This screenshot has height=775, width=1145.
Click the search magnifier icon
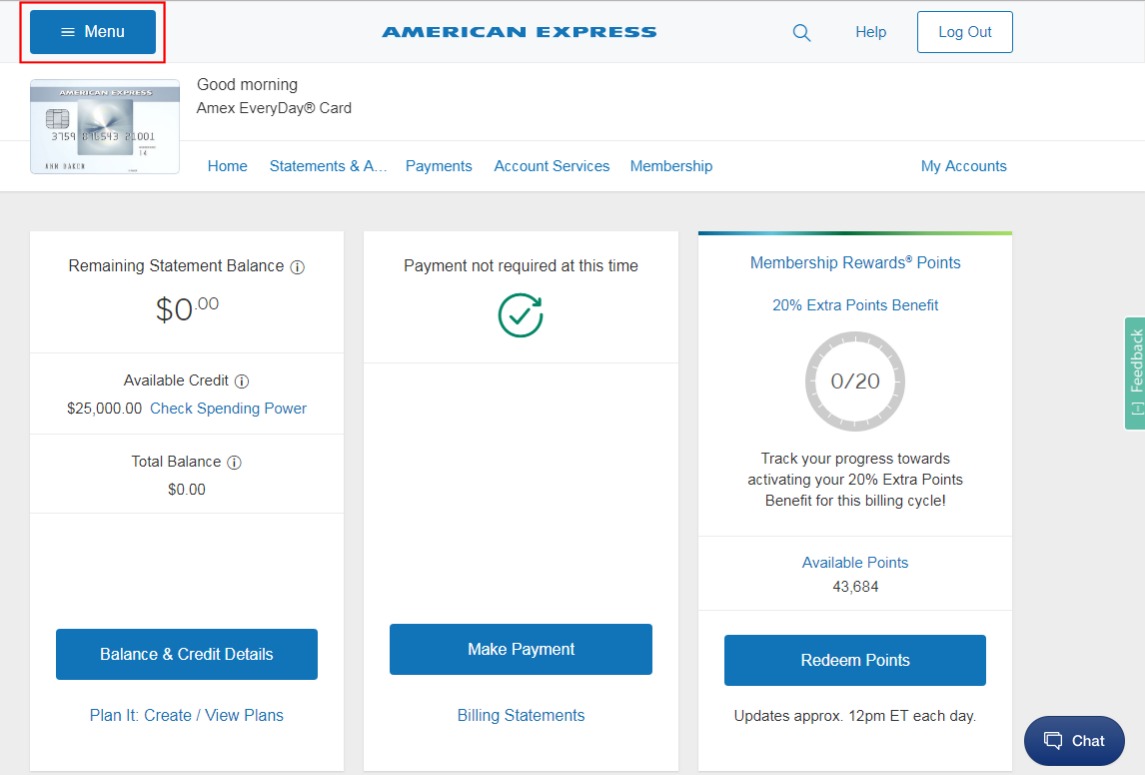point(801,33)
